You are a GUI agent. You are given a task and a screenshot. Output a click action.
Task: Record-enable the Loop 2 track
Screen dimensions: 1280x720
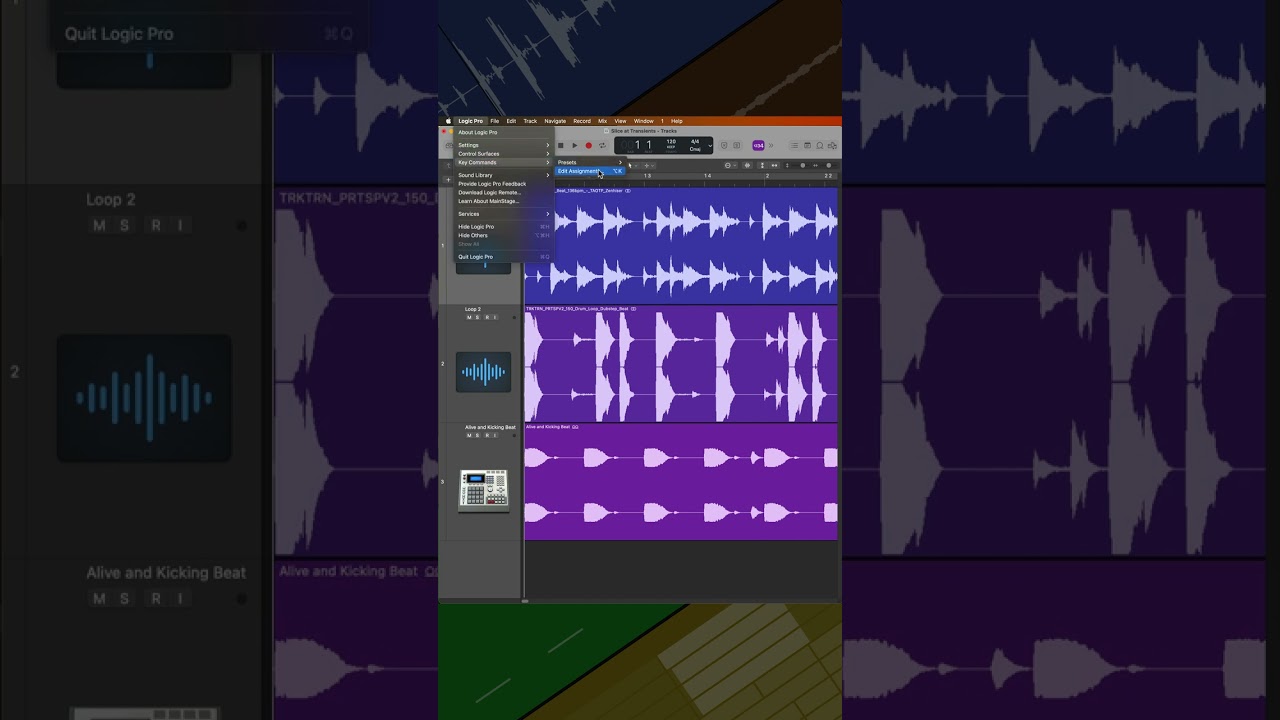coord(486,317)
